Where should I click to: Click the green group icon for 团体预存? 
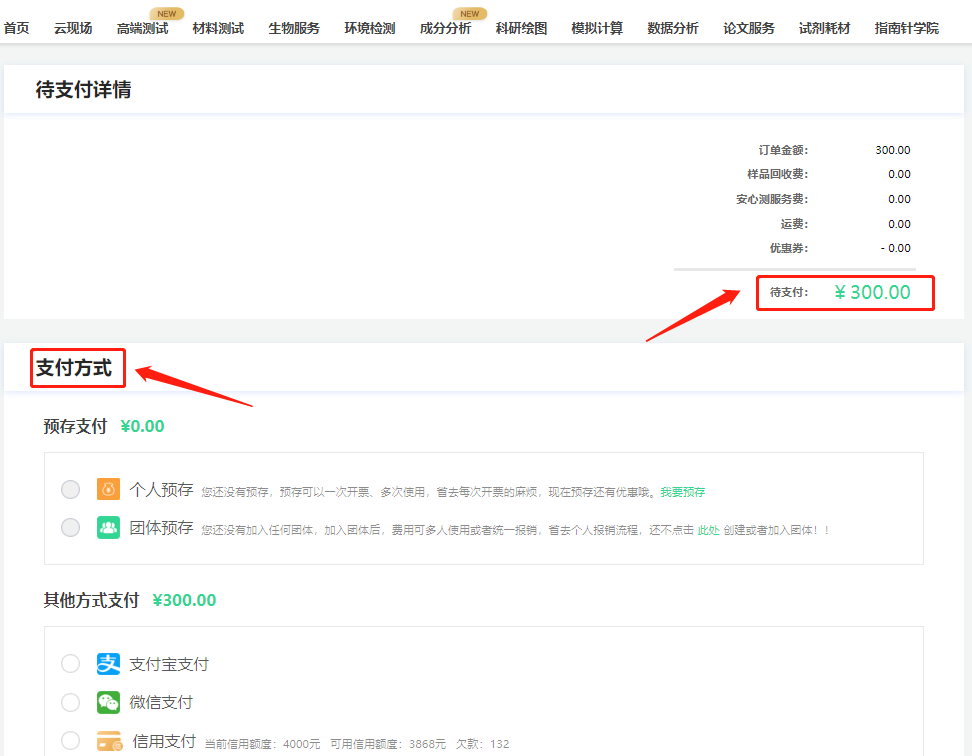108,526
